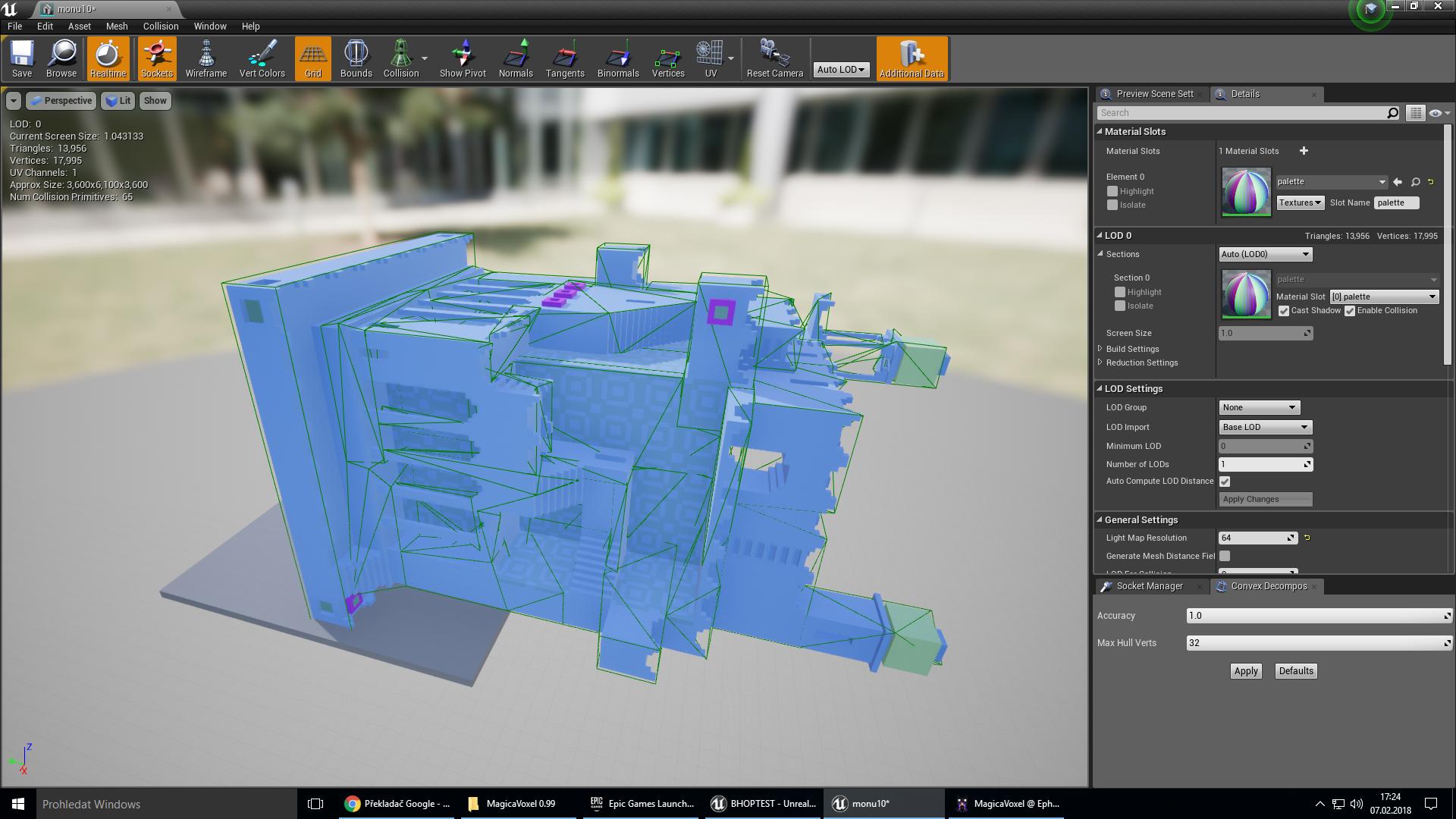1456x819 pixels.
Task: Open the Auto LOD dropdown
Action: coord(840,69)
